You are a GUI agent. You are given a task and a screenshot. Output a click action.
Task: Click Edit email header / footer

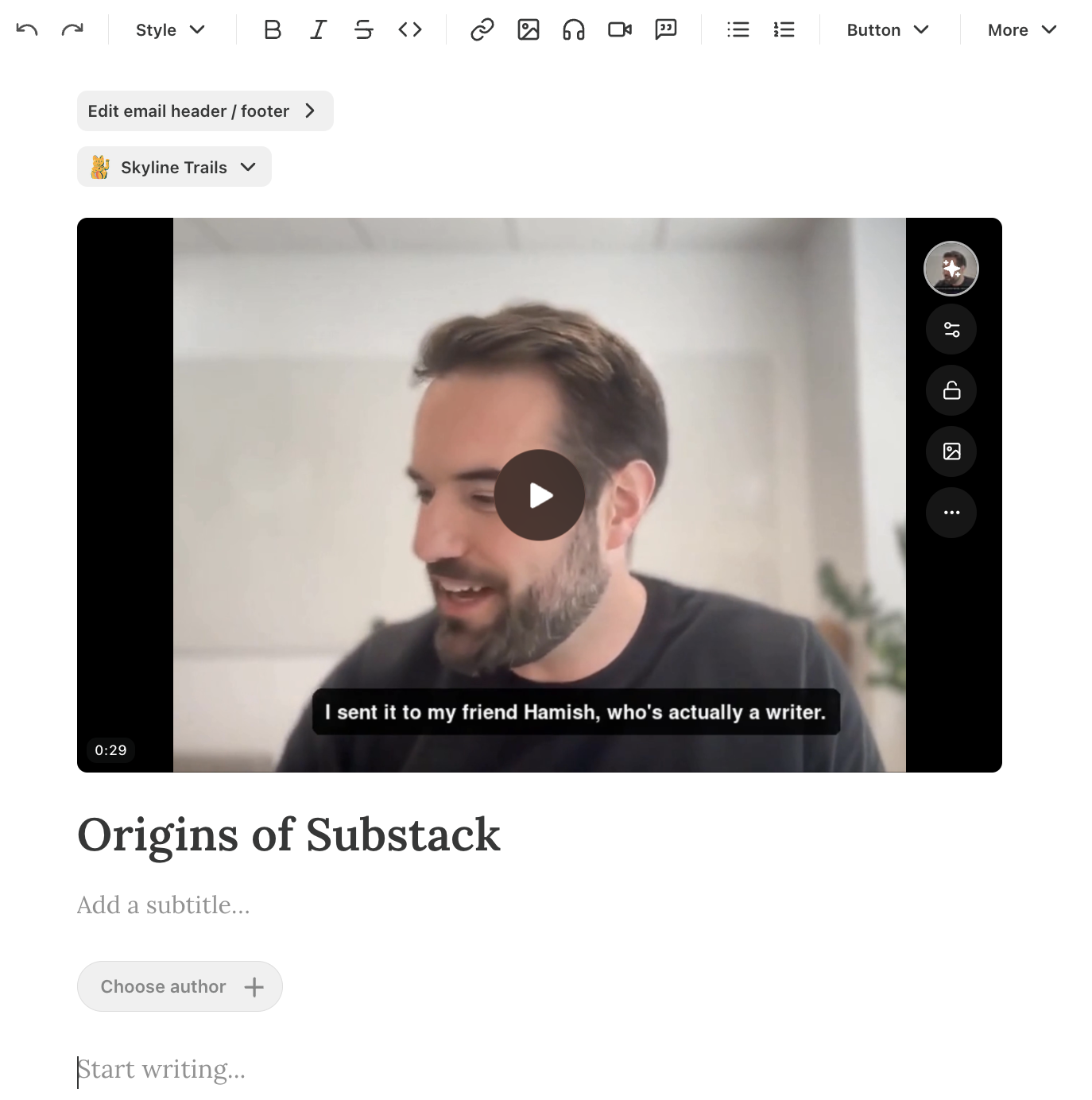[205, 111]
